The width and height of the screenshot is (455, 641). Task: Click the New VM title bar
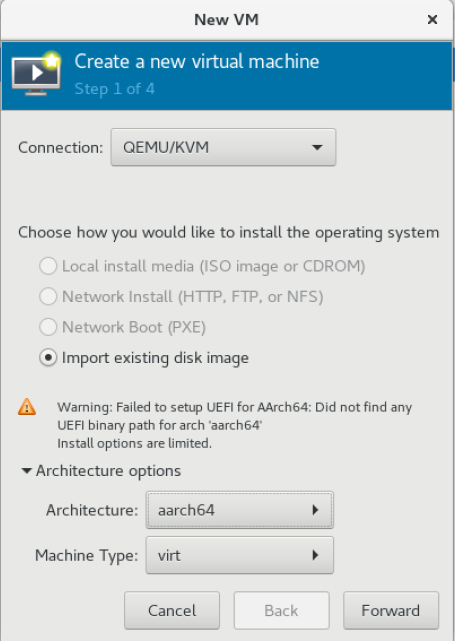click(x=226, y=20)
